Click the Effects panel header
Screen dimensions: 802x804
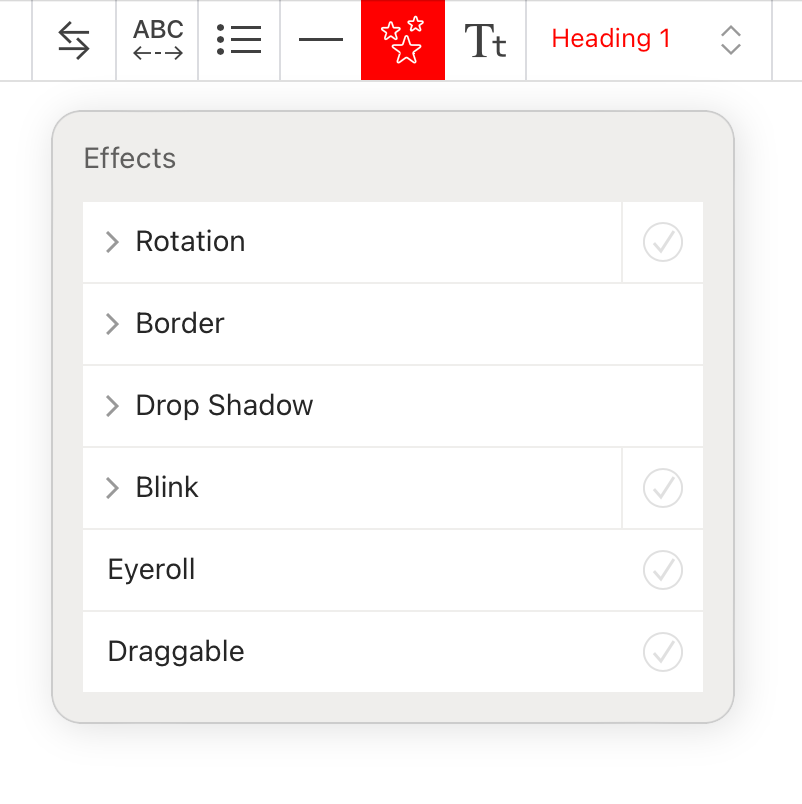130,158
